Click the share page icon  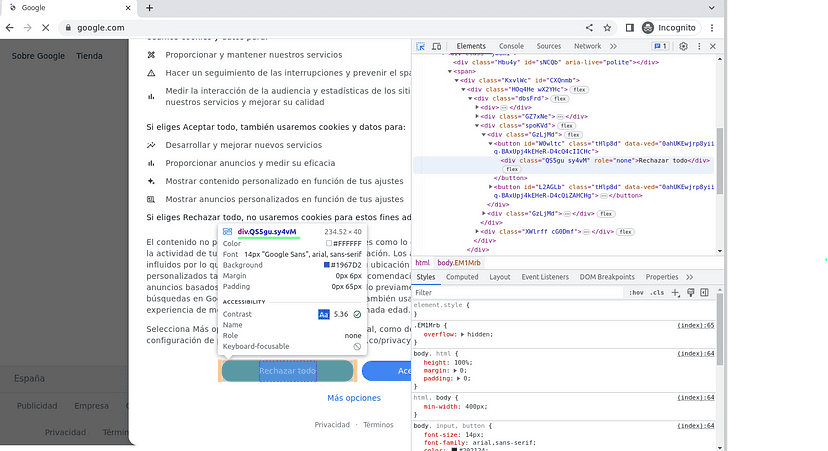click(x=589, y=28)
